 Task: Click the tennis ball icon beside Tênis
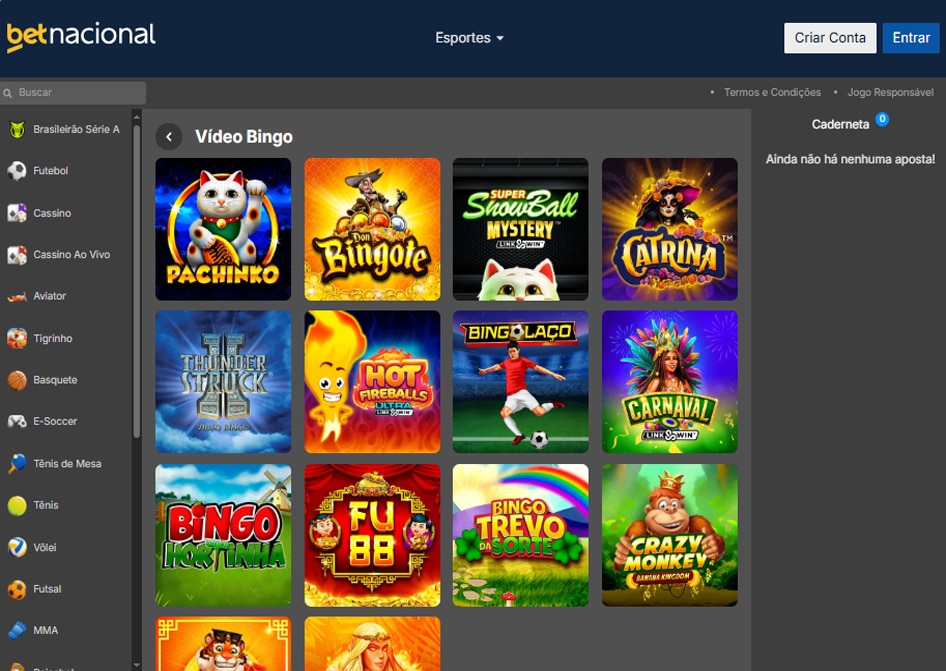tap(16, 505)
